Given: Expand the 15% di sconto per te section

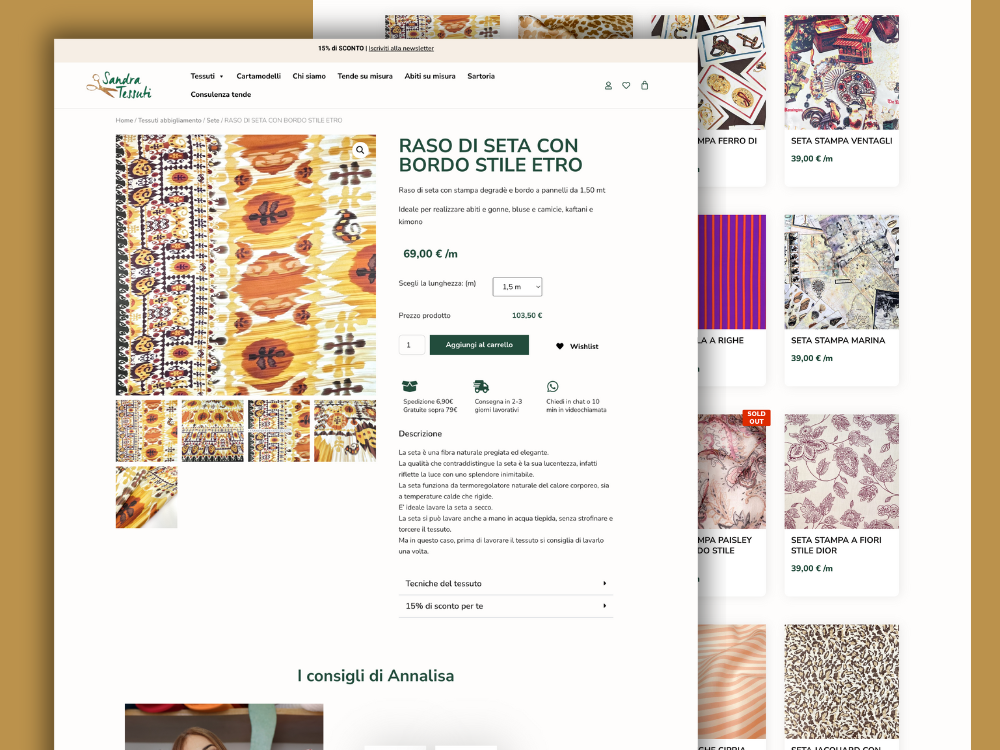Looking at the screenshot, I should pyautogui.click(x=506, y=606).
